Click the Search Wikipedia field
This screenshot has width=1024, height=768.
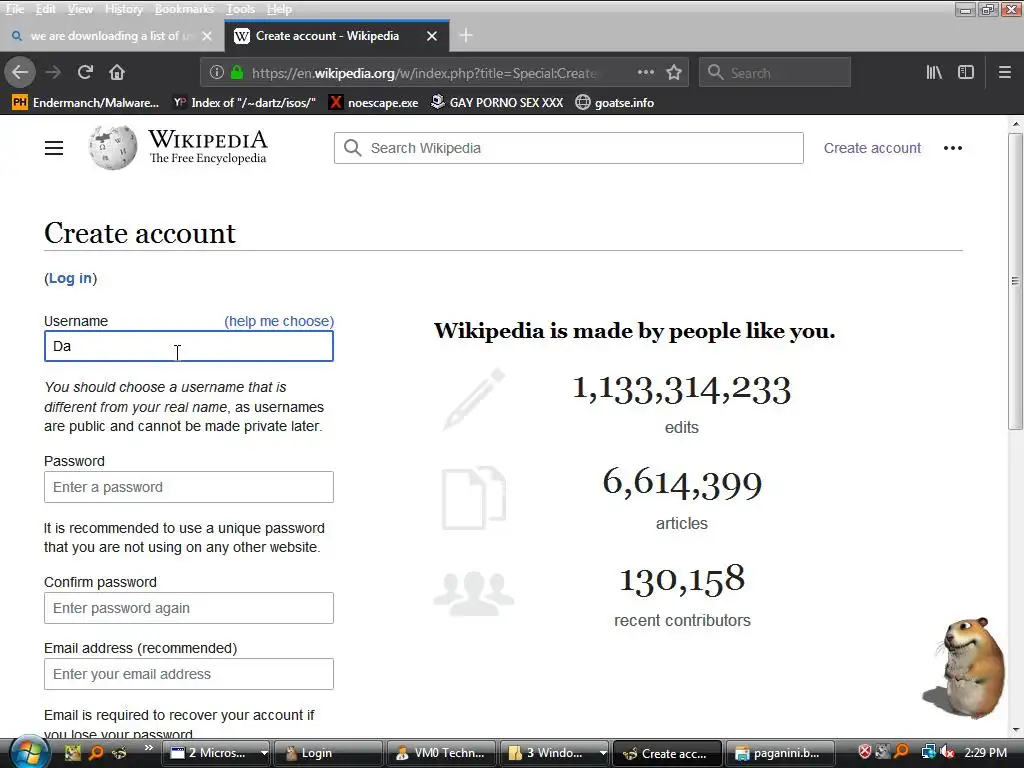[569, 148]
